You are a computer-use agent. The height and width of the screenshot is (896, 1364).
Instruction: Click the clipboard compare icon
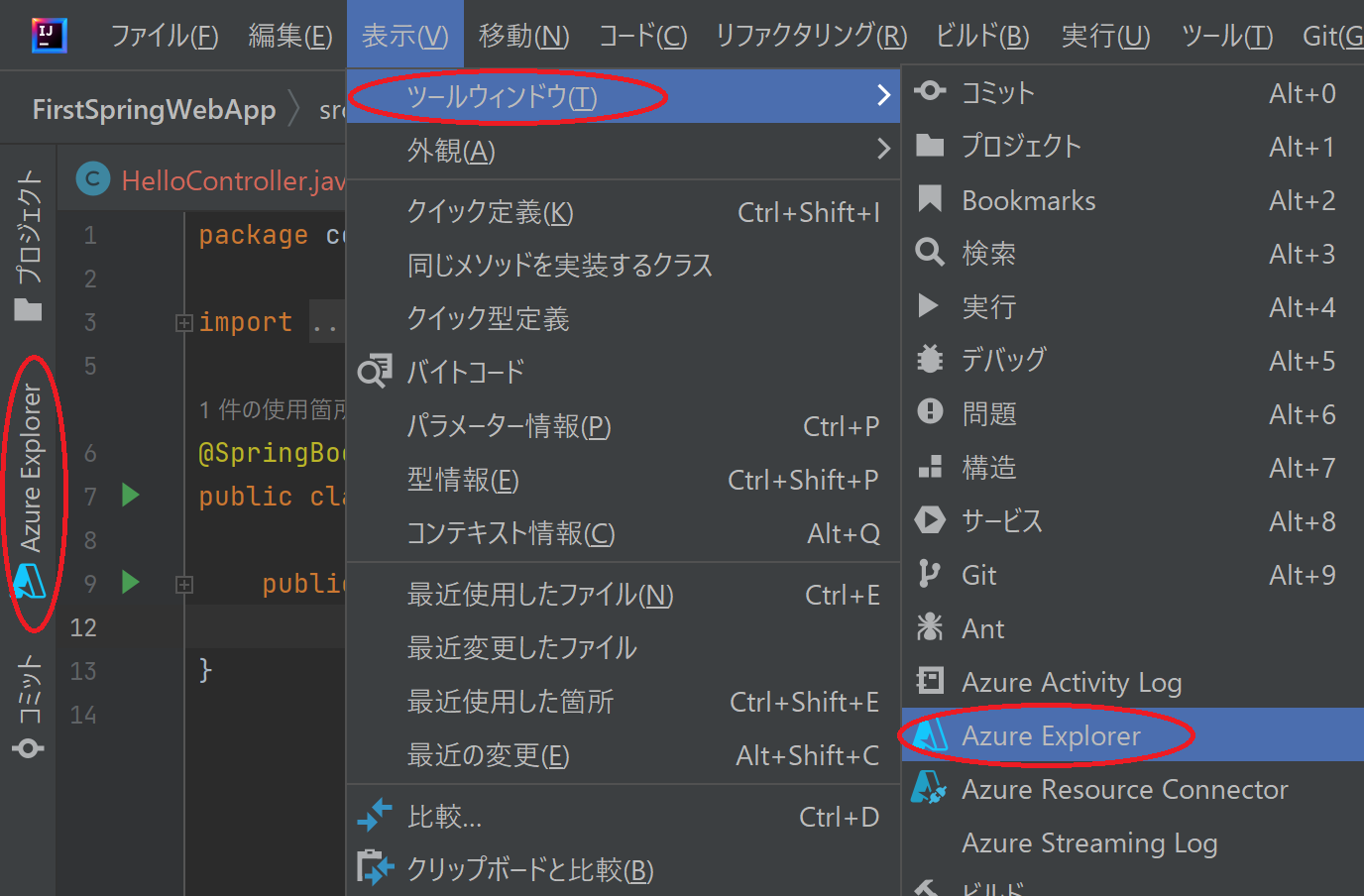point(375,868)
